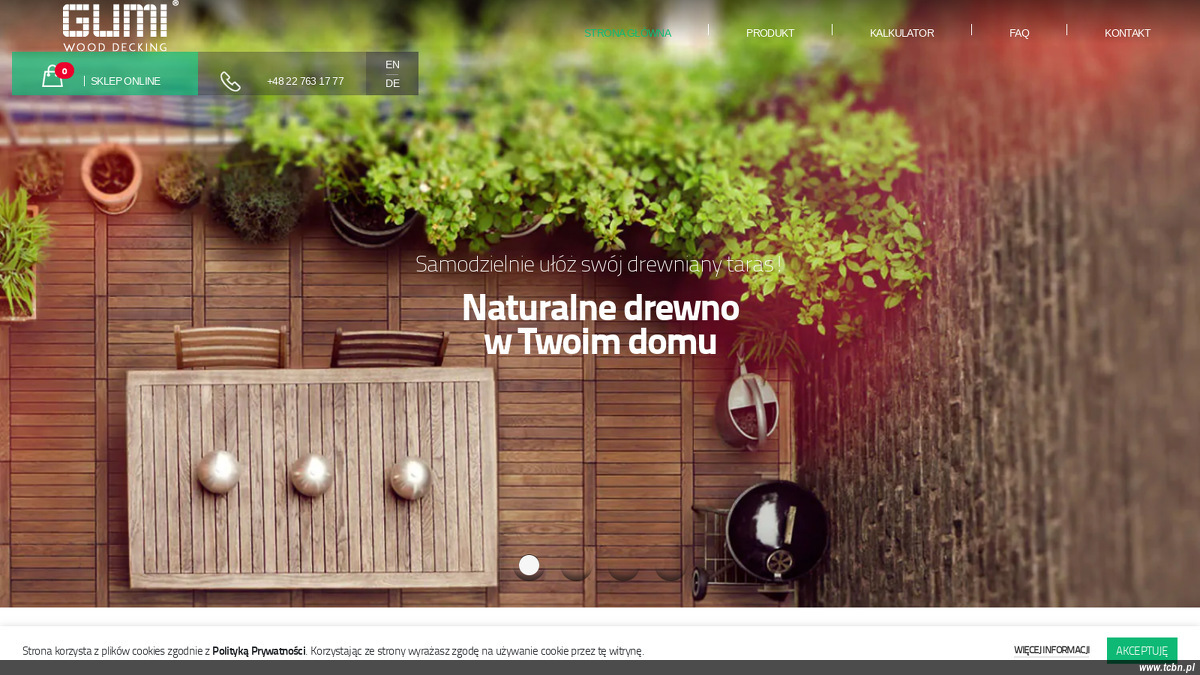Click headline Naturalne drewno w Twoim domu
This screenshot has width=1200, height=675.
(600, 325)
